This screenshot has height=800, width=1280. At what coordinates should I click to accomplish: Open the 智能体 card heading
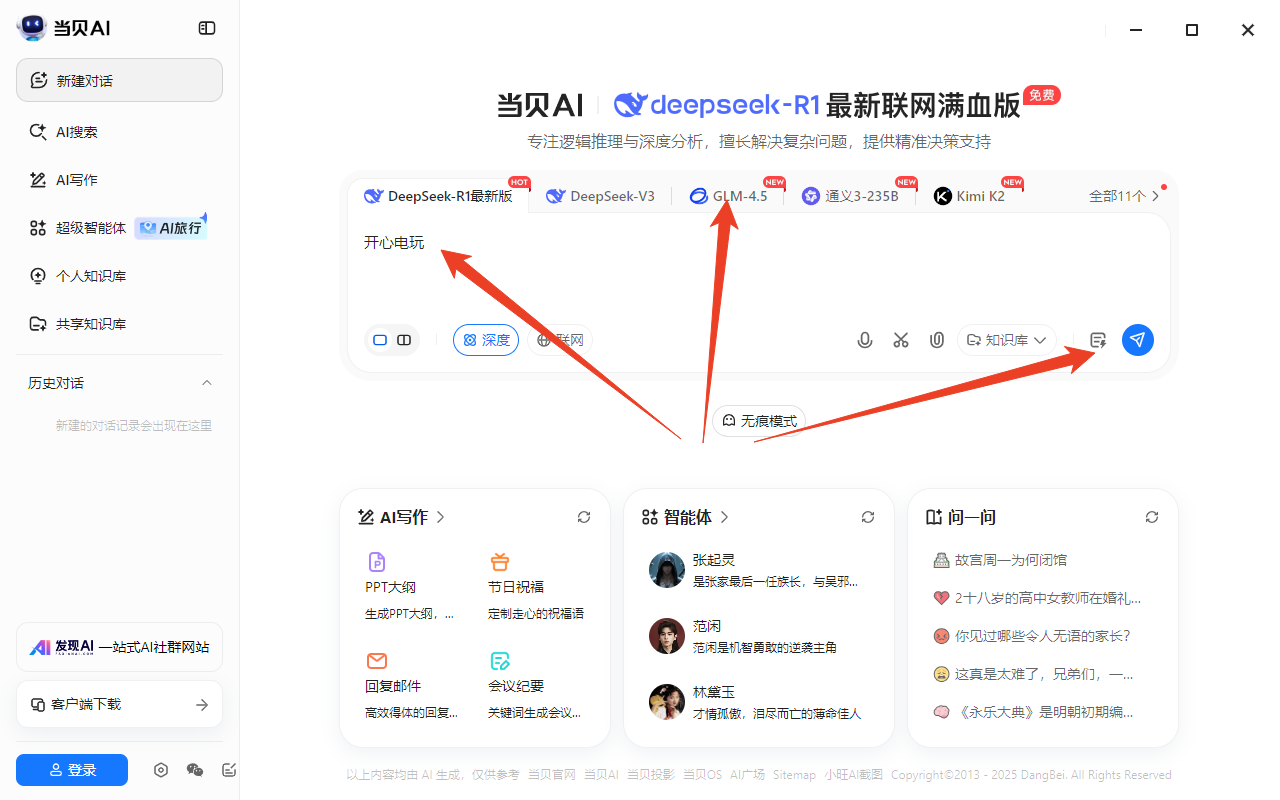point(686,517)
